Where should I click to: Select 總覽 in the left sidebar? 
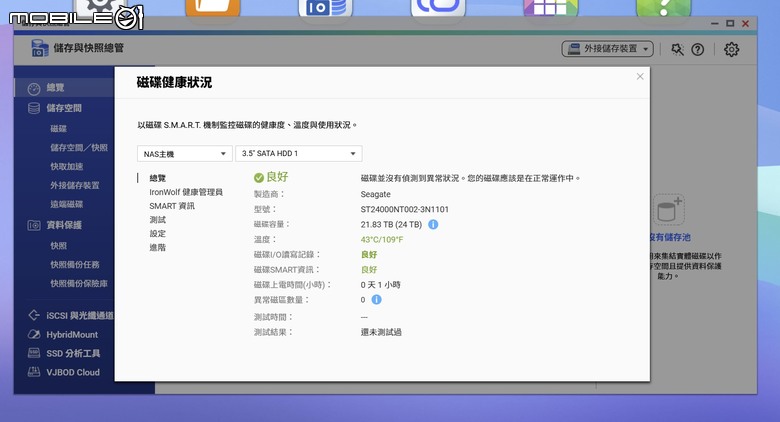click(64, 88)
